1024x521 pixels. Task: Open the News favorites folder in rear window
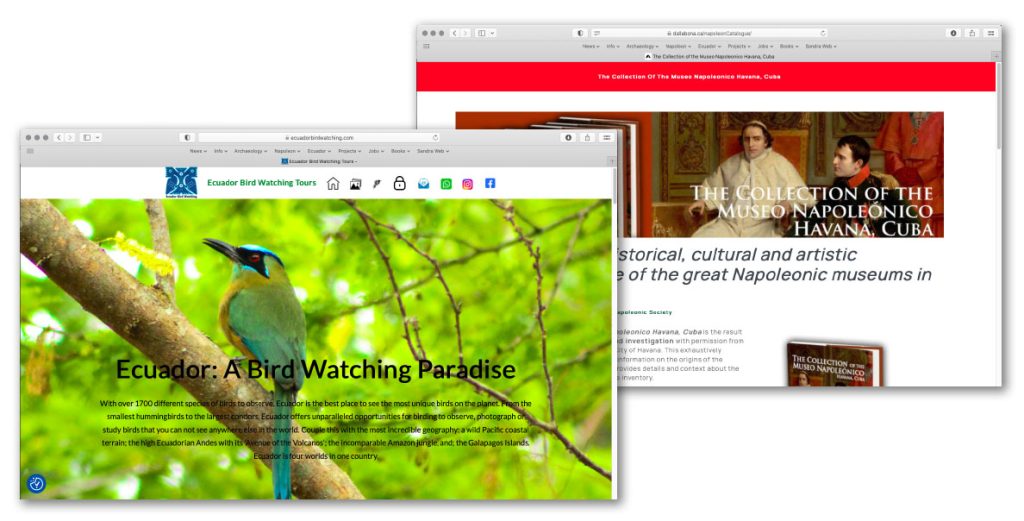(590, 46)
